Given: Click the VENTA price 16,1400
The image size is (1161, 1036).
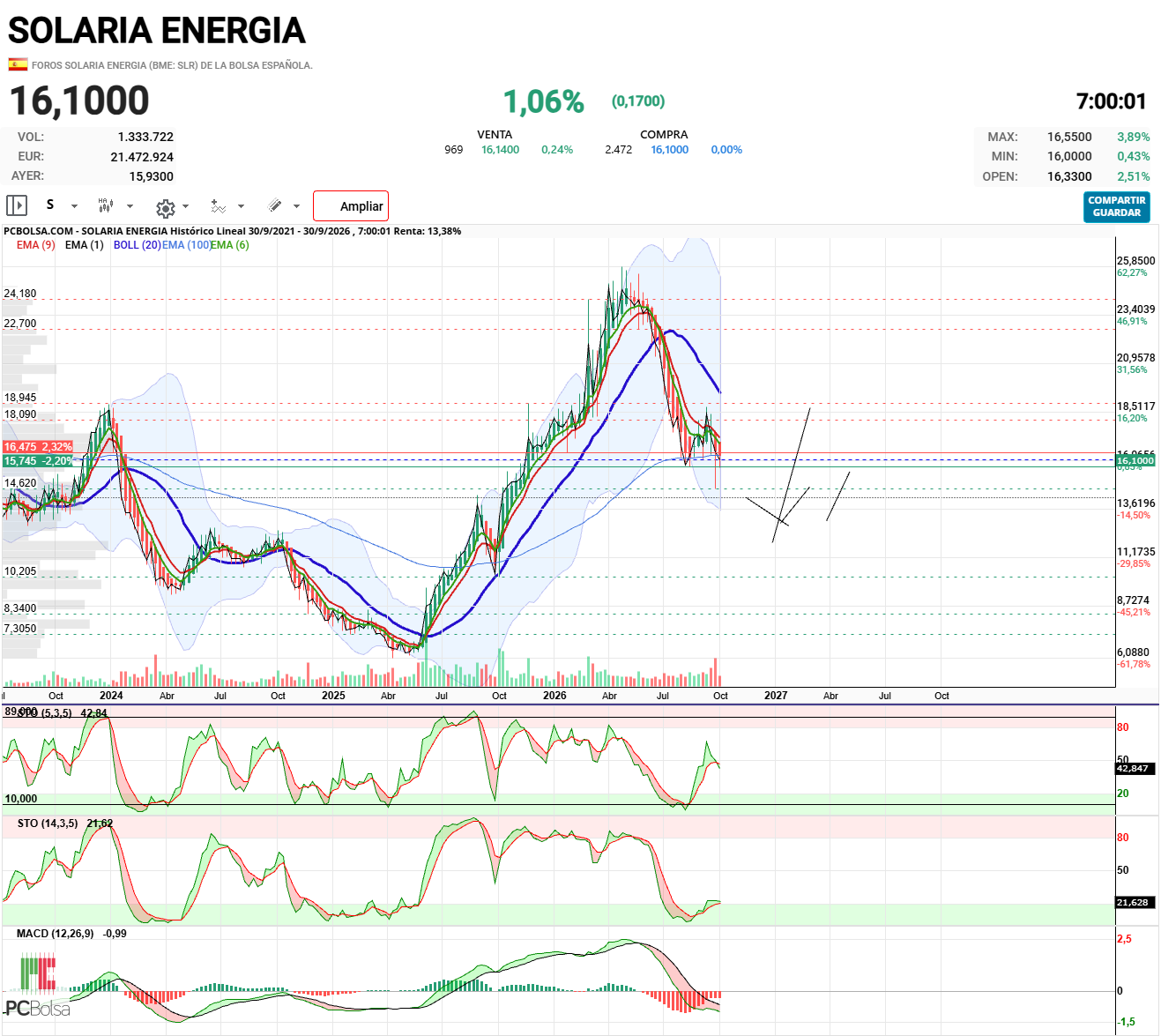Looking at the screenshot, I should coord(500,150).
